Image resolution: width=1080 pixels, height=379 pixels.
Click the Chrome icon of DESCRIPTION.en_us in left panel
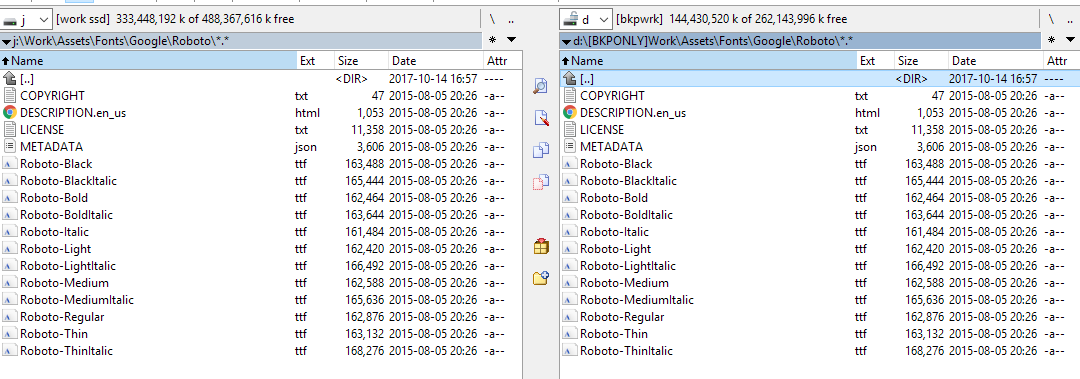click(10, 112)
